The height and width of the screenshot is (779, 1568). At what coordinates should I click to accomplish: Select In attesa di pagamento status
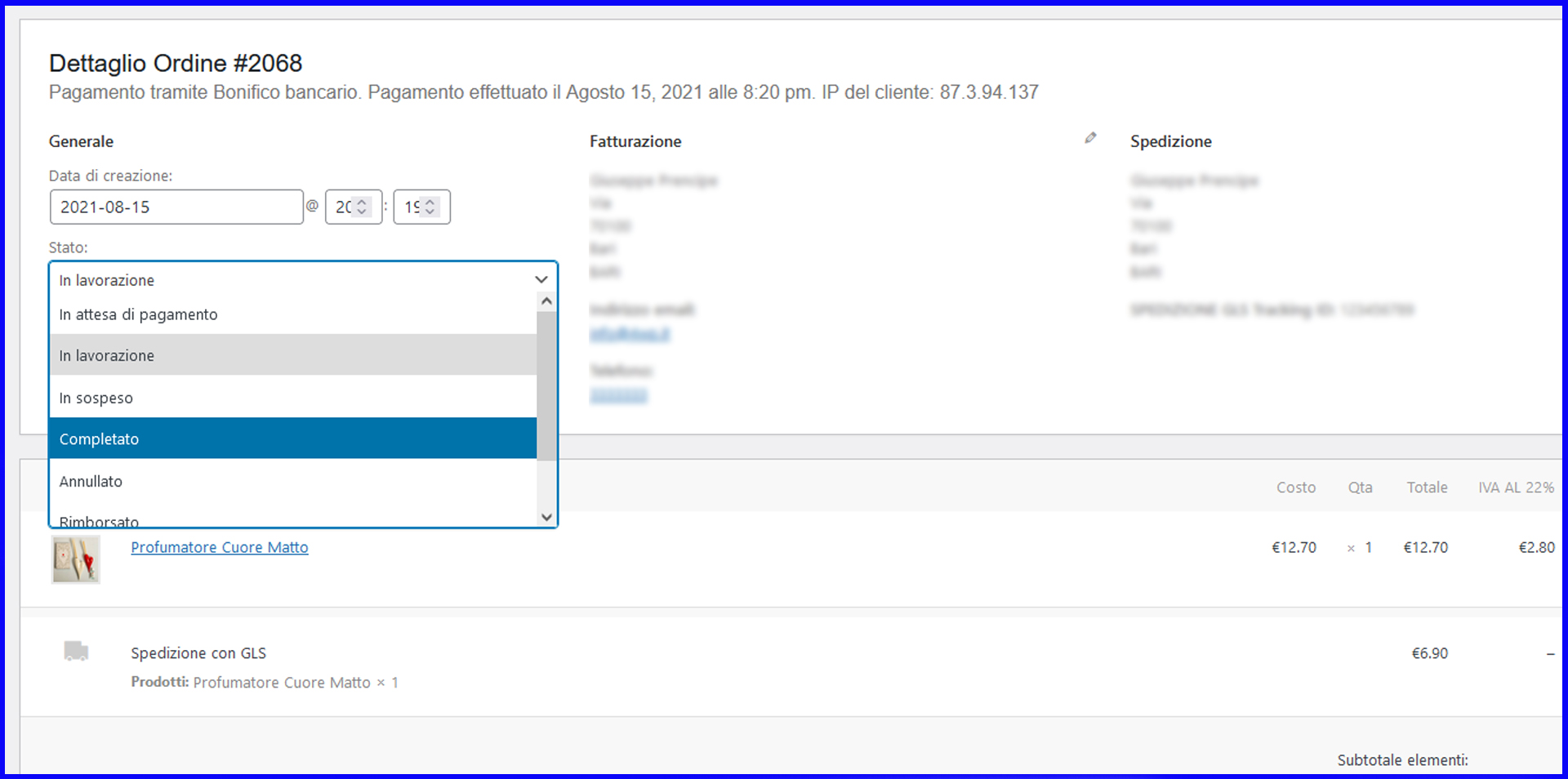(292, 314)
